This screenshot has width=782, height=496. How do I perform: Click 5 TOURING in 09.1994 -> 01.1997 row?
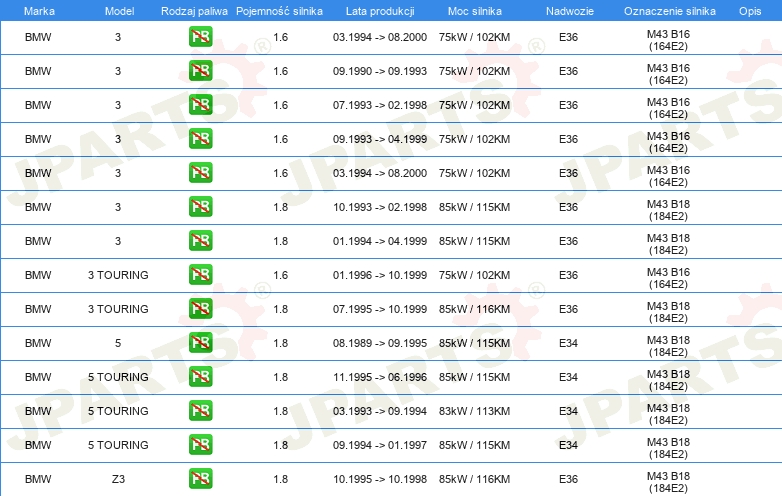pos(118,445)
